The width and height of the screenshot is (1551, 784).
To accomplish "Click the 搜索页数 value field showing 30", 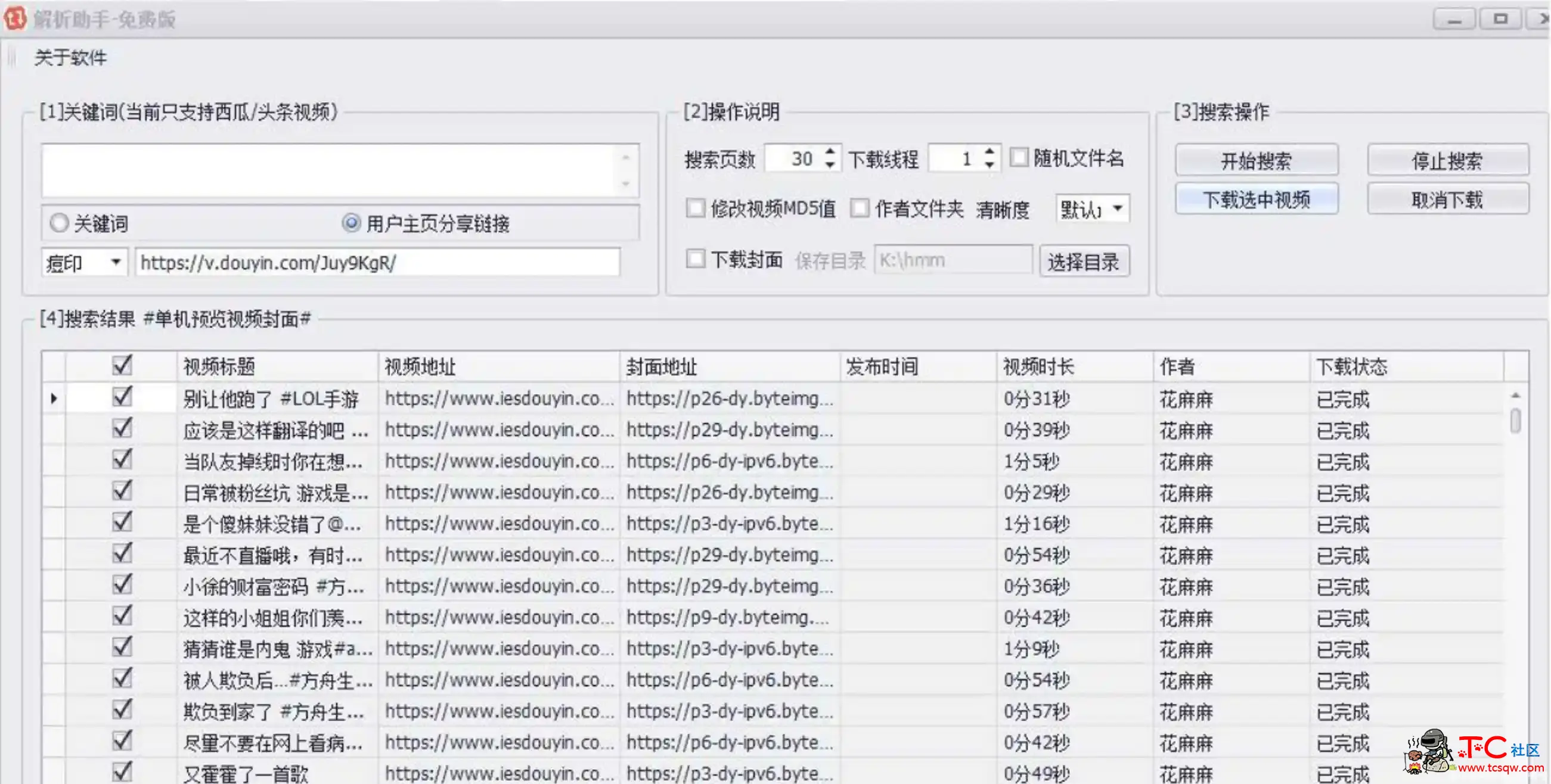I will pos(793,159).
